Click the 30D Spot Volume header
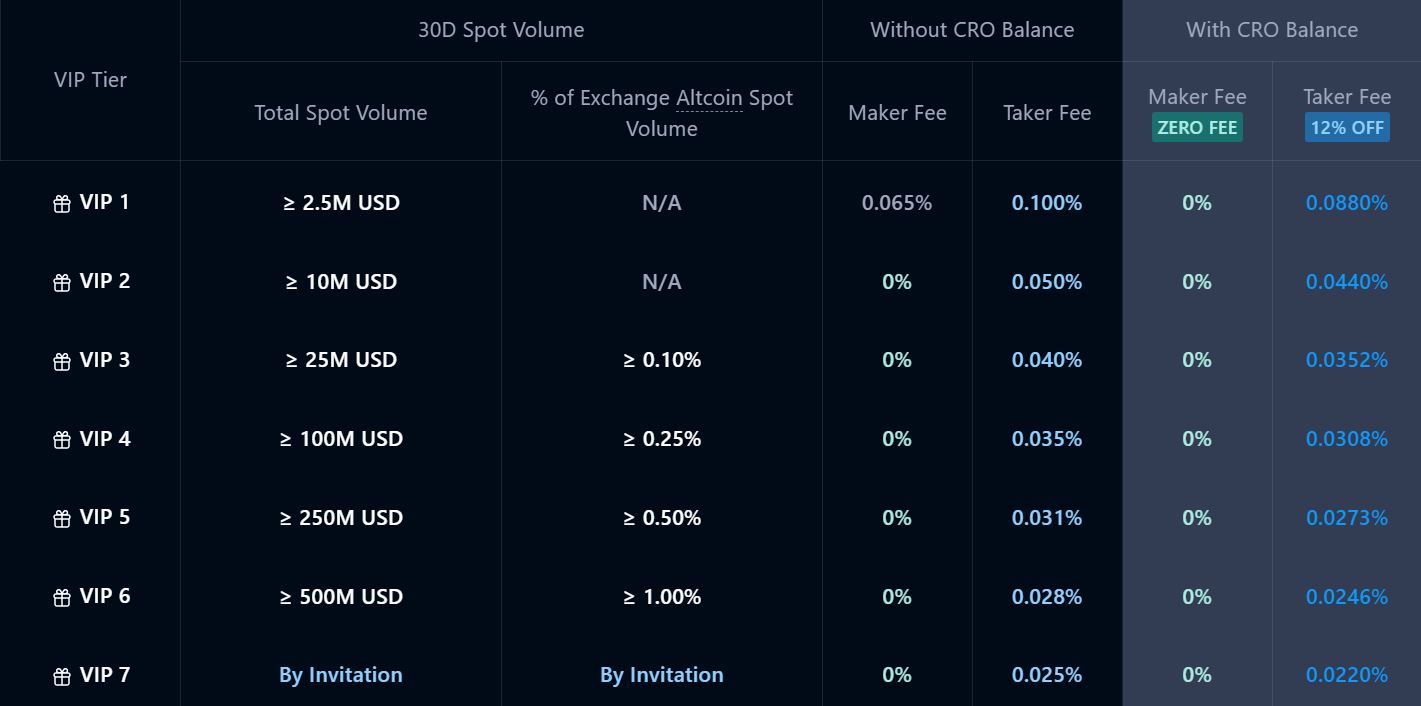The image size is (1421, 706). click(501, 30)
